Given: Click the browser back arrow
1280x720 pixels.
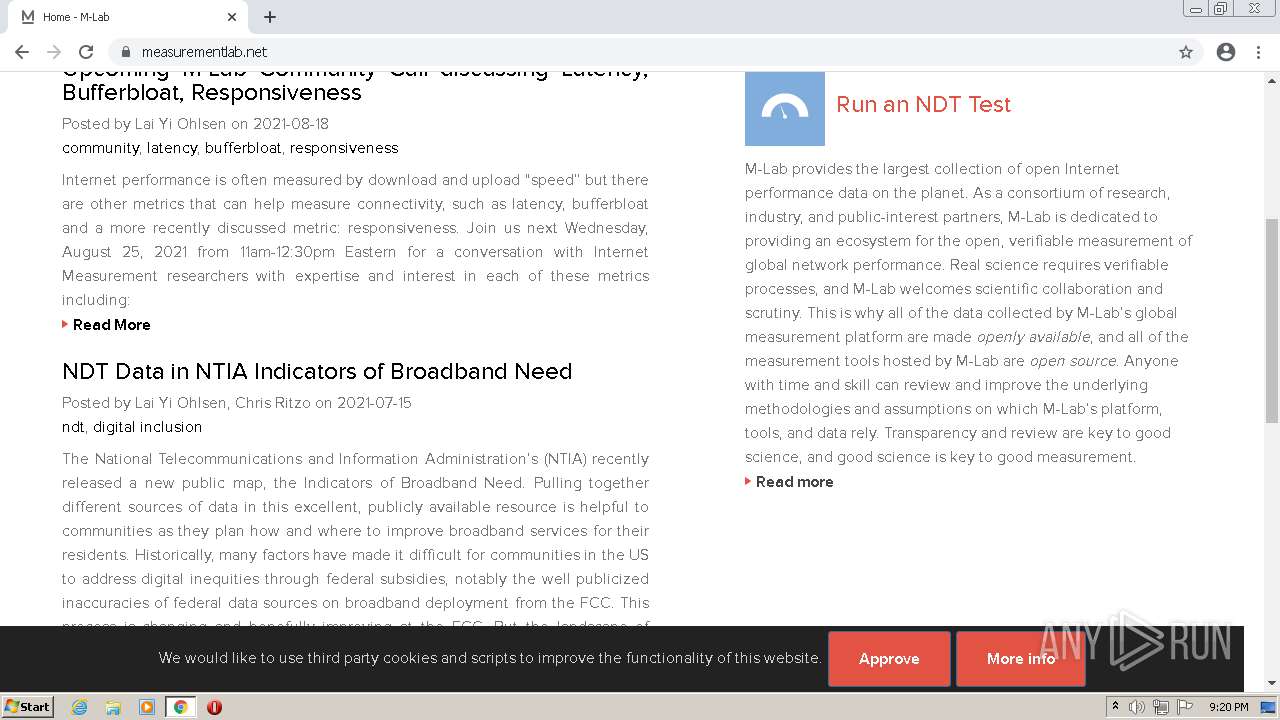Looking at the screenshot, I should tap(22, 52).
